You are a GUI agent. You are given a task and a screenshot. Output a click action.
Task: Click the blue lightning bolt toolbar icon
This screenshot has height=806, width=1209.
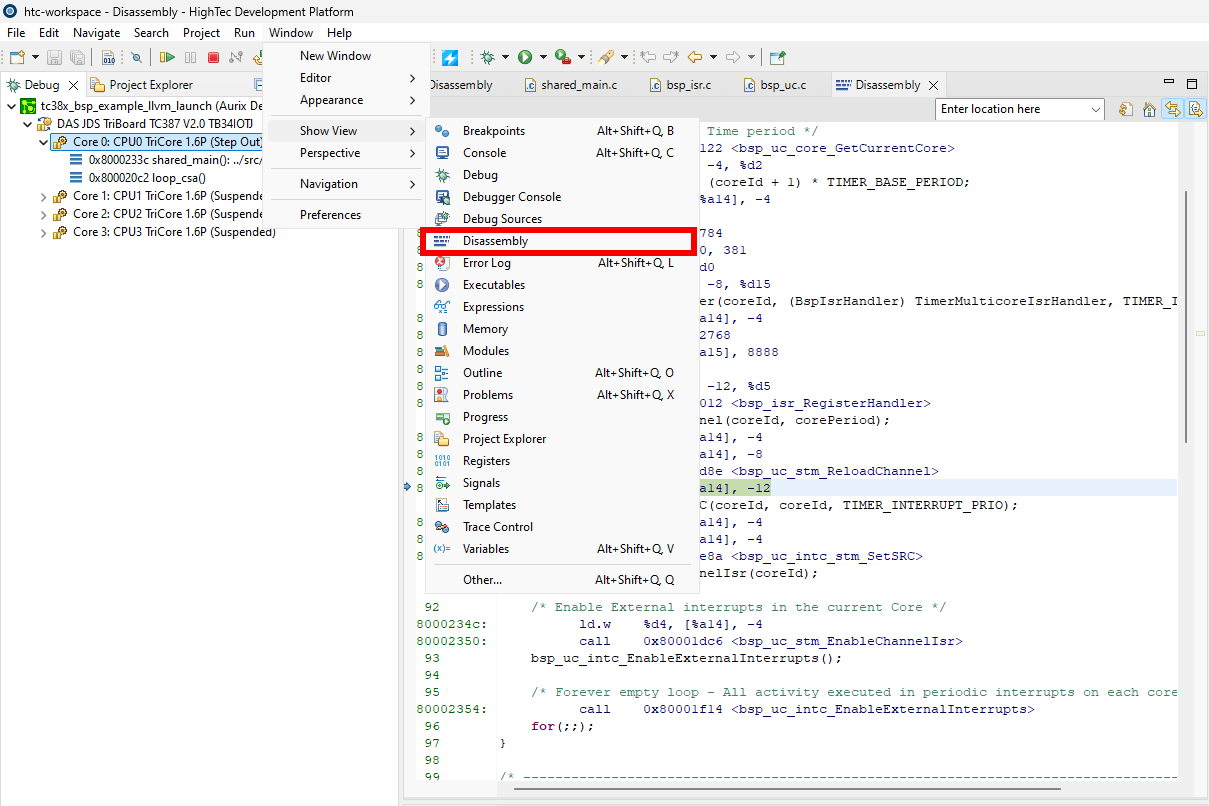click(450, 58)
